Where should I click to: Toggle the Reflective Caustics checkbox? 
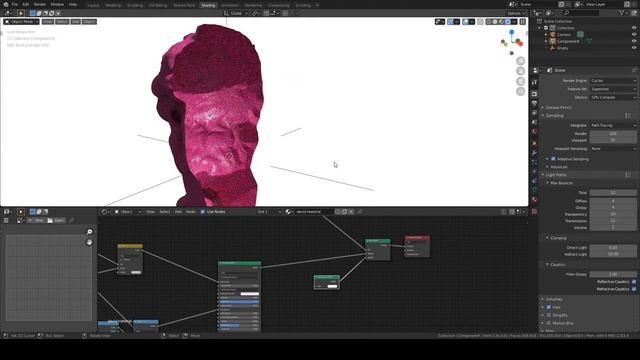(634, 282)
